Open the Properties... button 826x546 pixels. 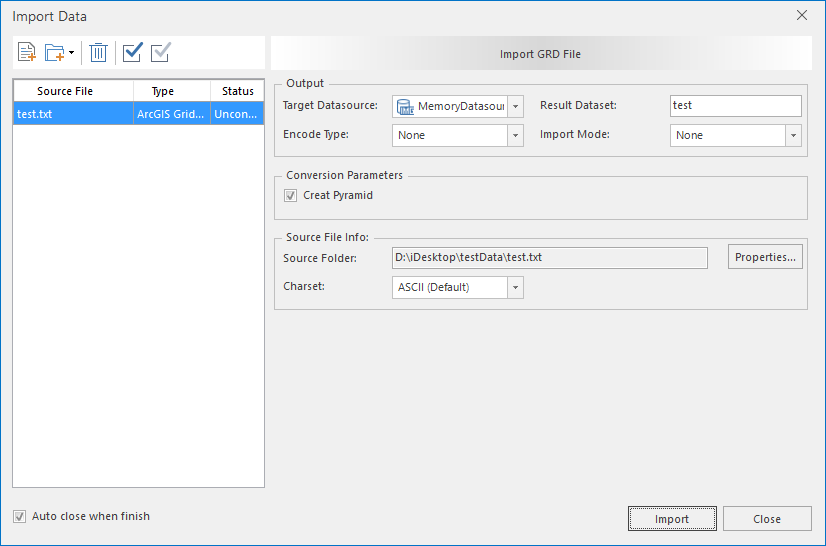(x=765, y=258)
